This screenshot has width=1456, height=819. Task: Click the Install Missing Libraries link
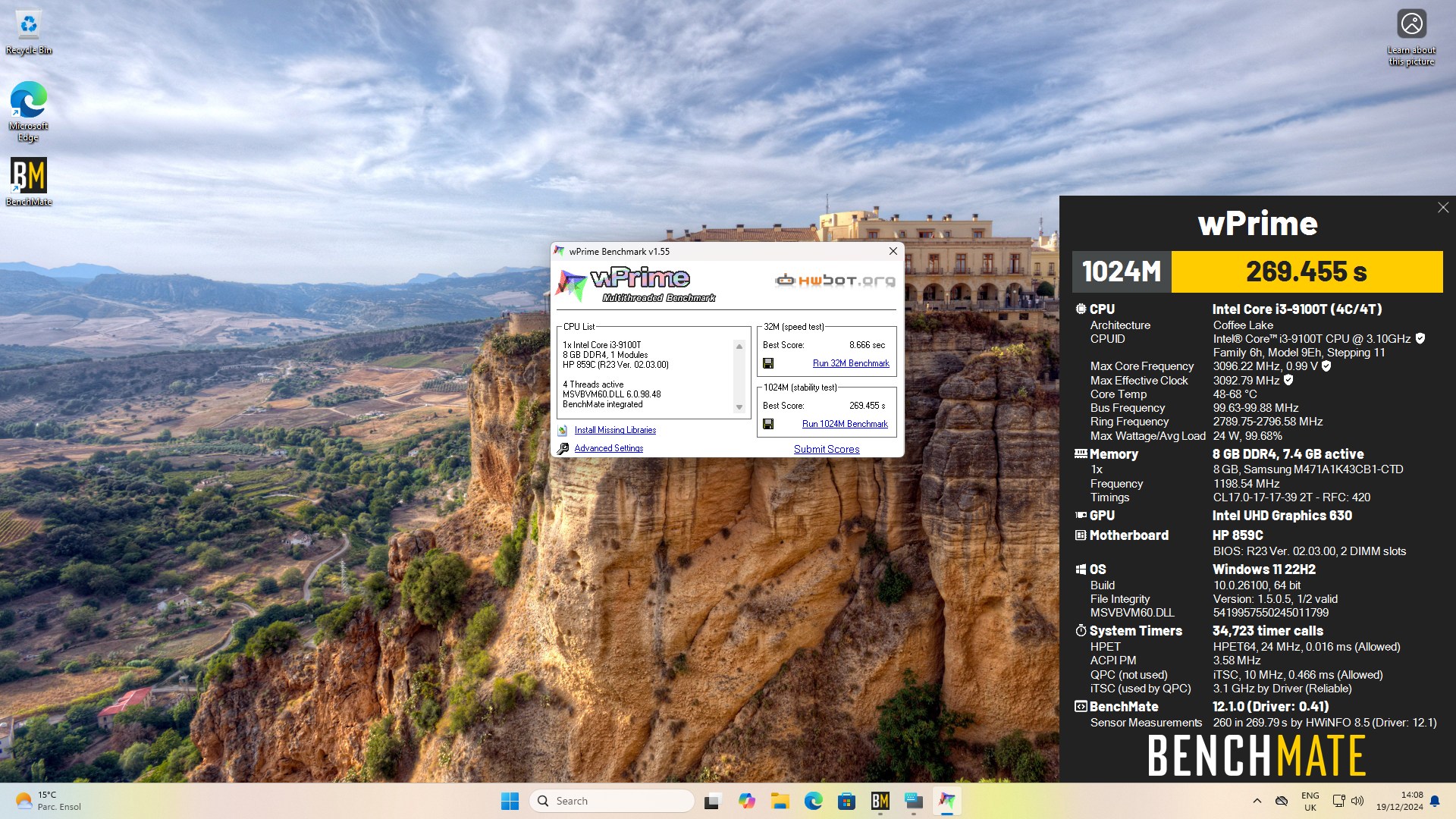(x=615, y=430)
